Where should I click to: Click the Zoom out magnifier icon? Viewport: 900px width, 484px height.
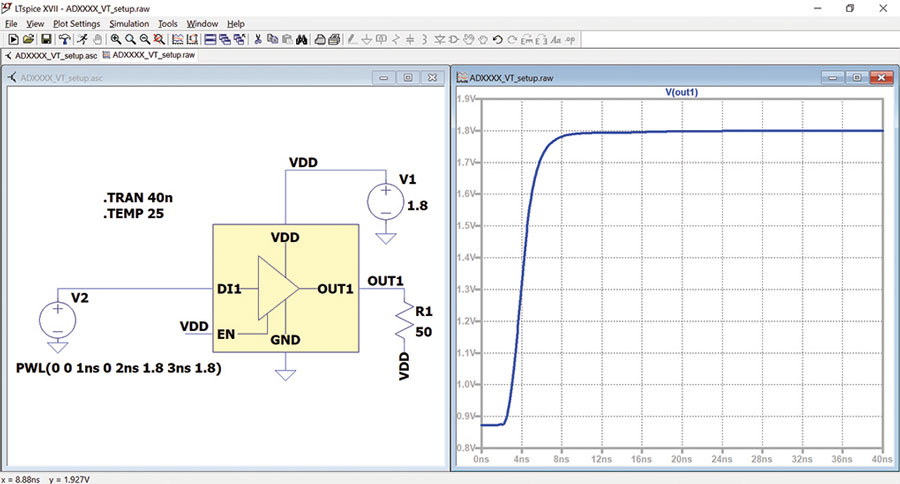tap(145, 39)
